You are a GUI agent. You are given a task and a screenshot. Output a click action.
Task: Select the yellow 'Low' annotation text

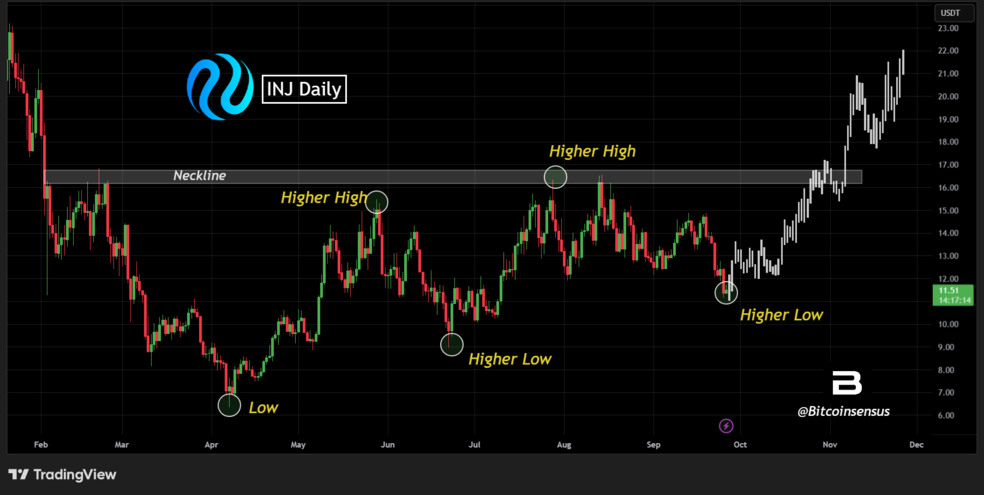point(263,407)
